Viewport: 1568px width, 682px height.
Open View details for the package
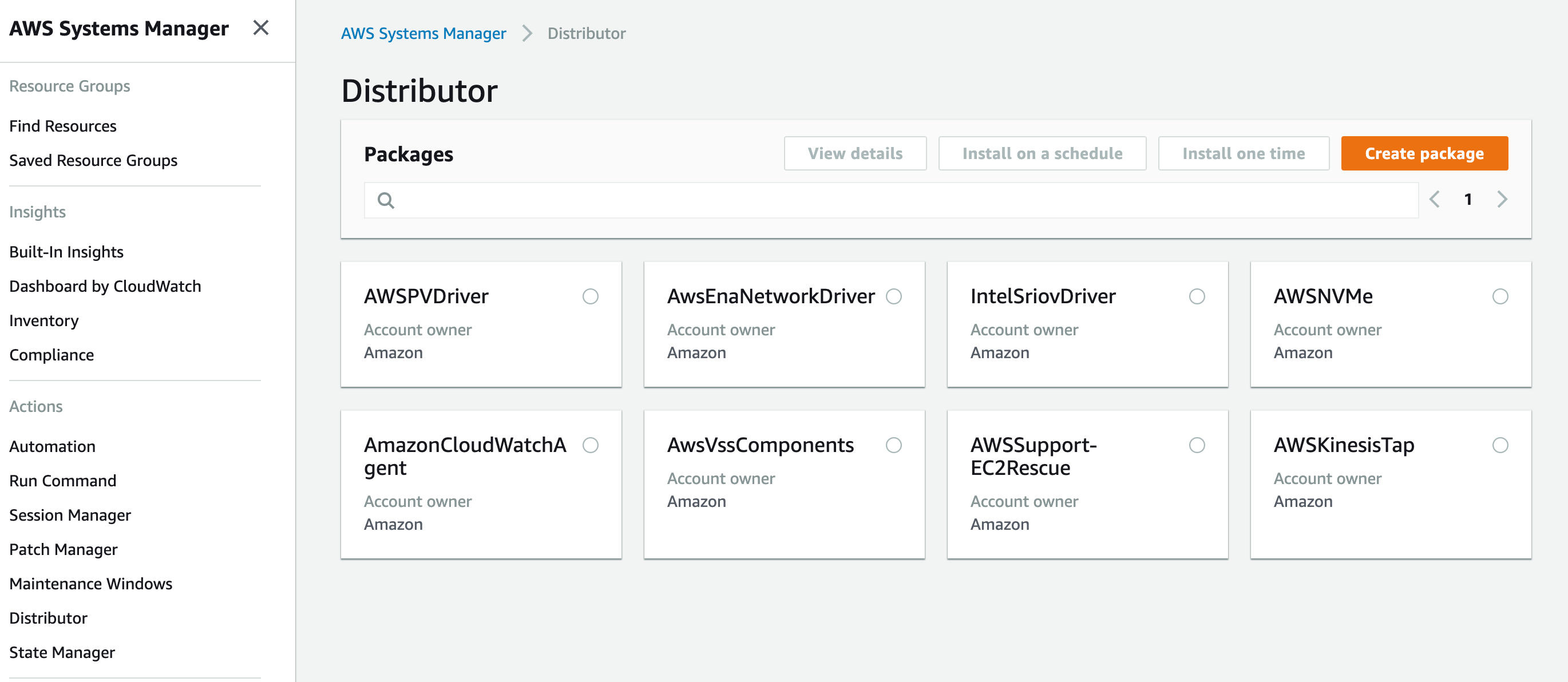click(854, 153)
